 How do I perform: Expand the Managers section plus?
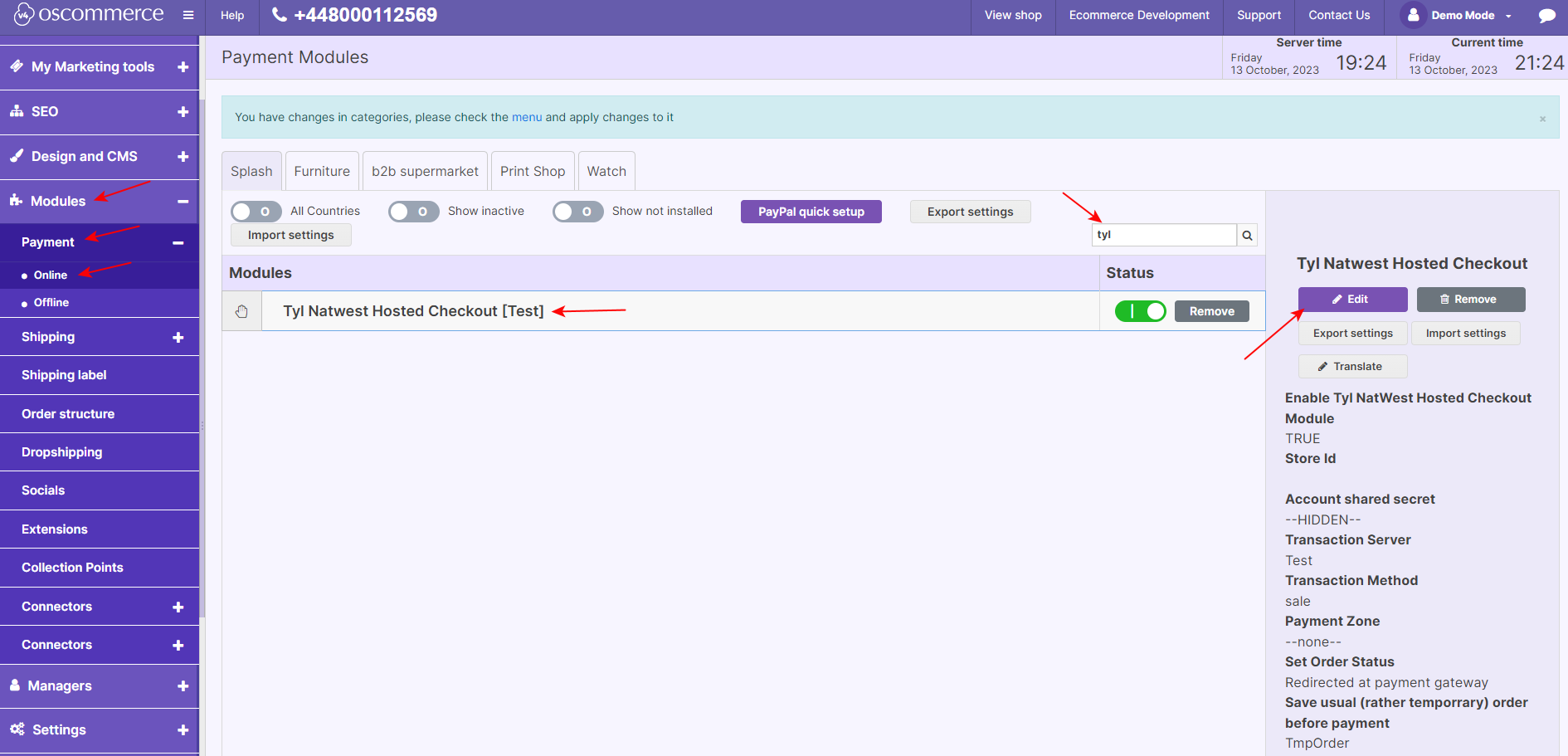coord(183,685)
